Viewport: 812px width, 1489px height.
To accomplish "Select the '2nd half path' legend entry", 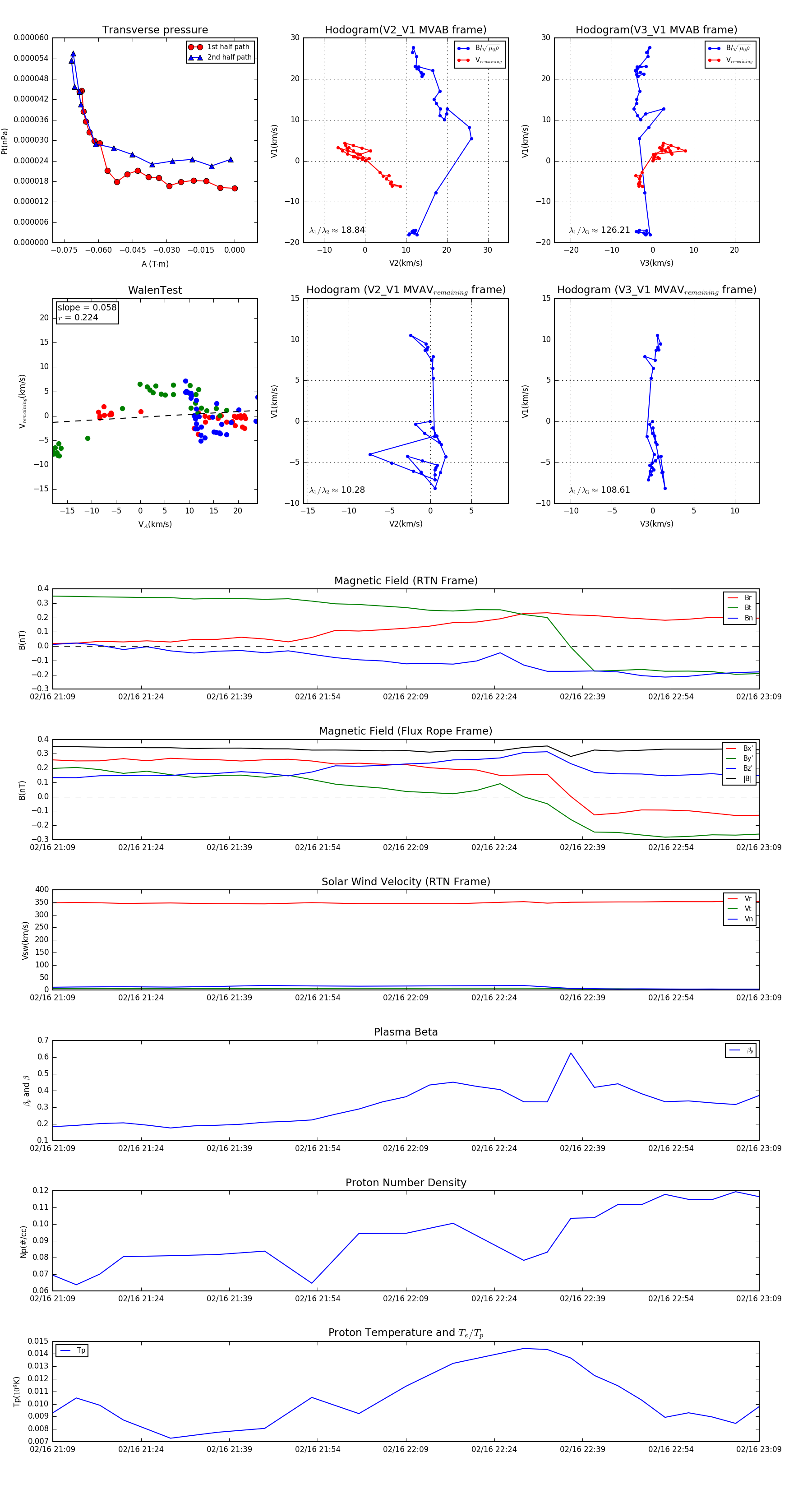I will coord(220,57).
